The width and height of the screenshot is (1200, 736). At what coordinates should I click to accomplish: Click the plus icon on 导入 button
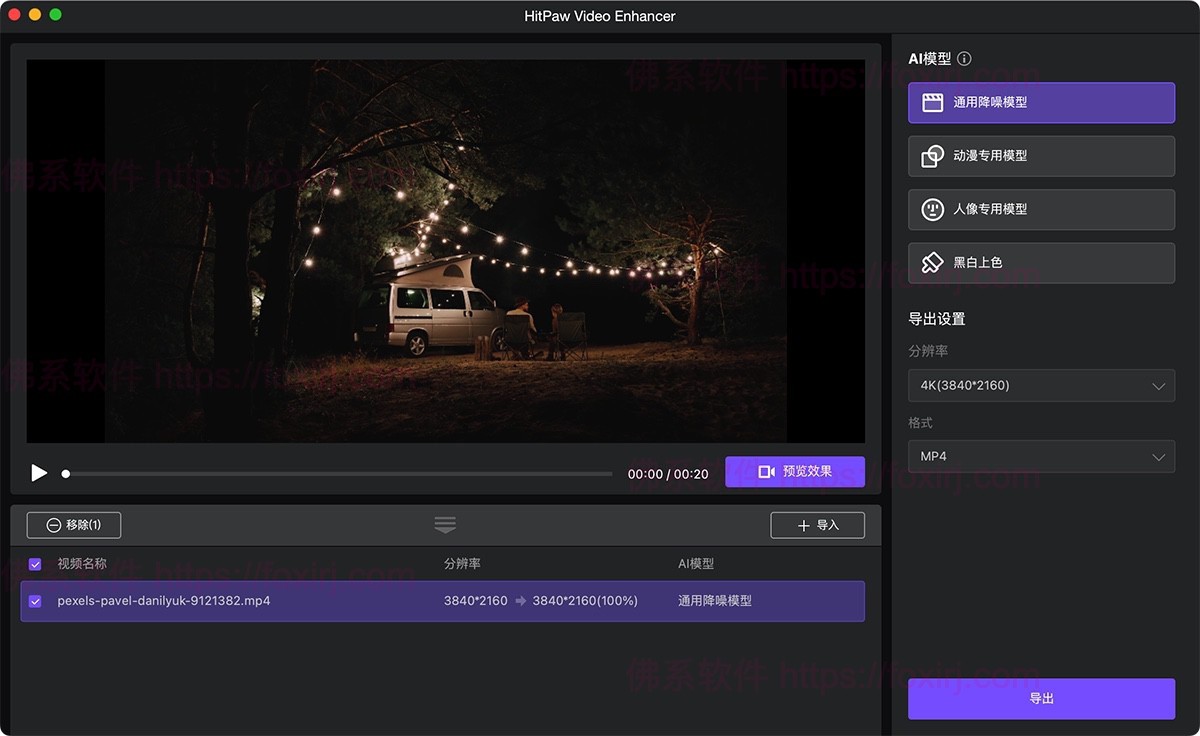point(805,524)
